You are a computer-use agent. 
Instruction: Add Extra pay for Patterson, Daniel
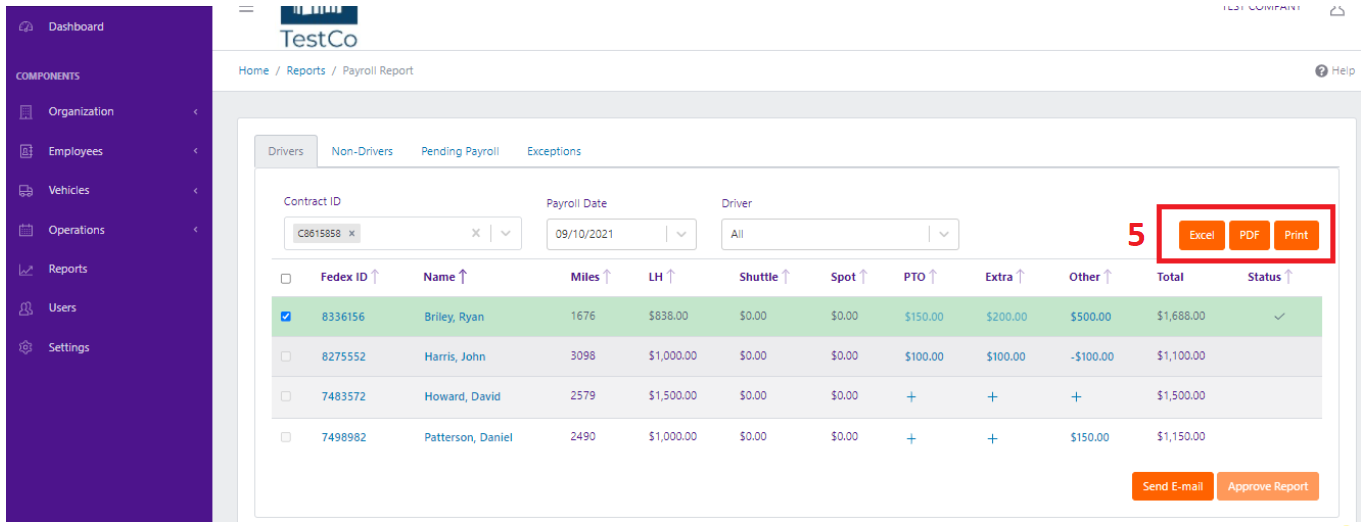click(992, 438)
